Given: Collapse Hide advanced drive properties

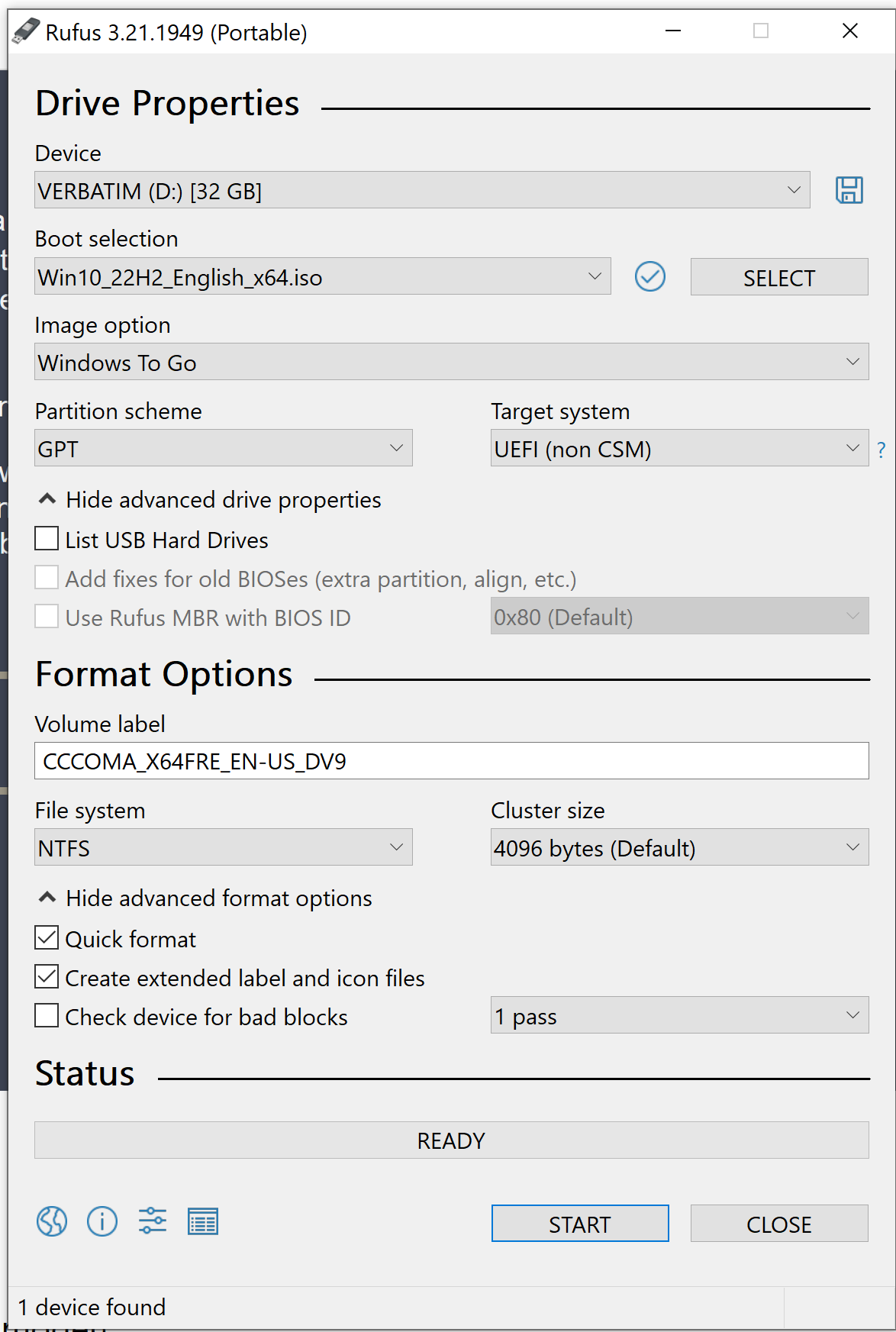Looking at the screenshot, I should tap(210, 500).
